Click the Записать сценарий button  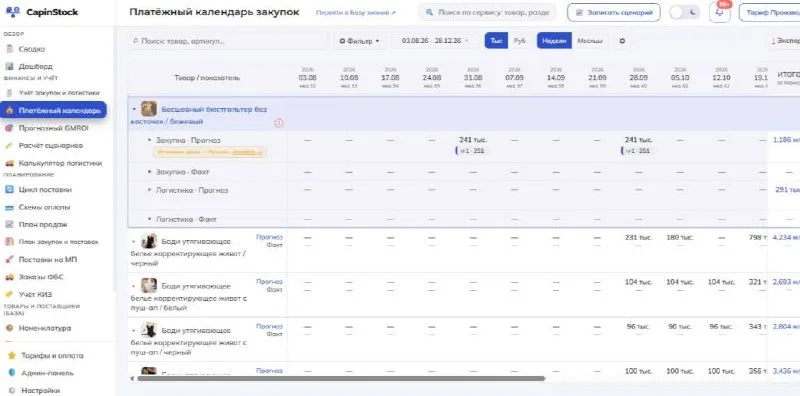(x=613, y=12)
